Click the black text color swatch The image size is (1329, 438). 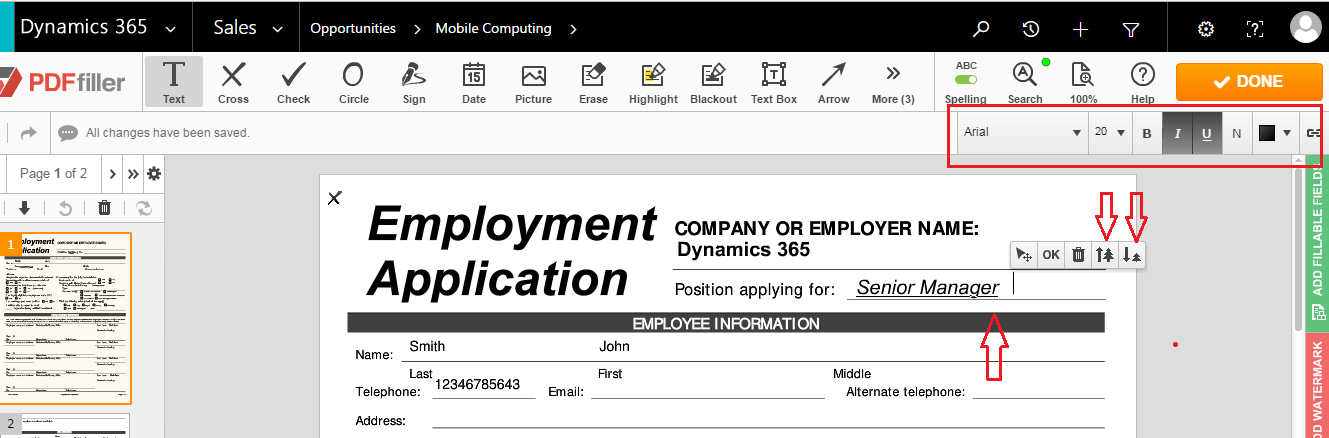click(1267, 133)
